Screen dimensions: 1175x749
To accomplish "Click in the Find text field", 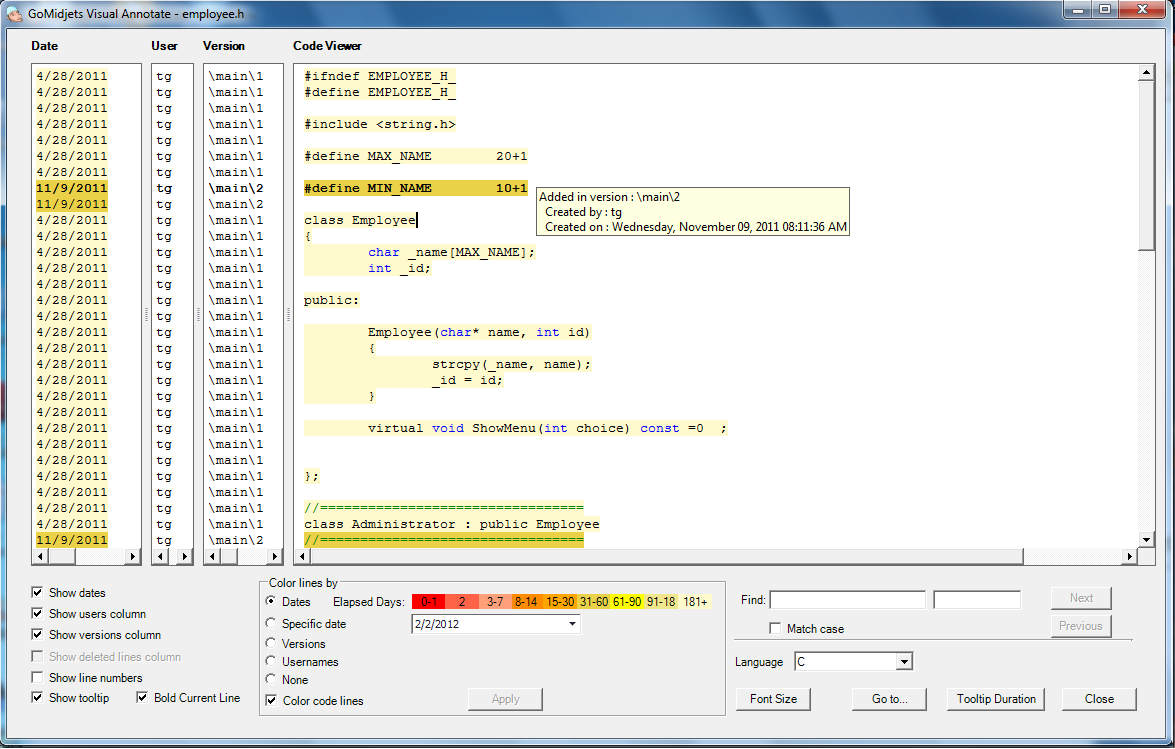I will 847,600.
